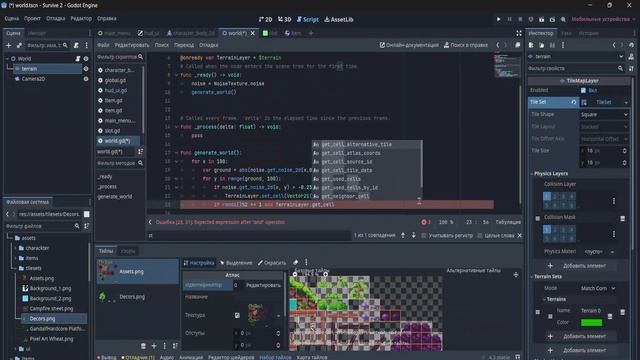
Task: Open the Scene main menu
Action: [x=11, y=19]
